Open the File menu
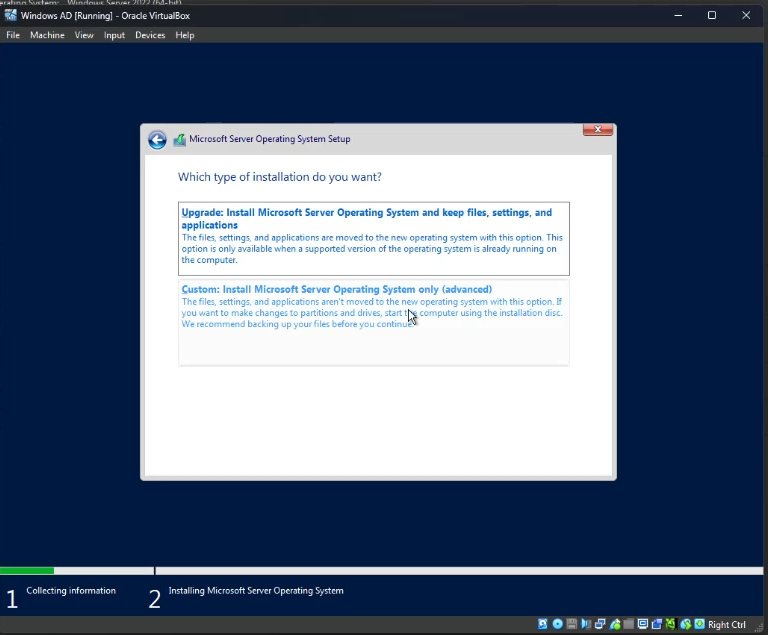This screenshot has height=635, width=768. coord(13,35)
